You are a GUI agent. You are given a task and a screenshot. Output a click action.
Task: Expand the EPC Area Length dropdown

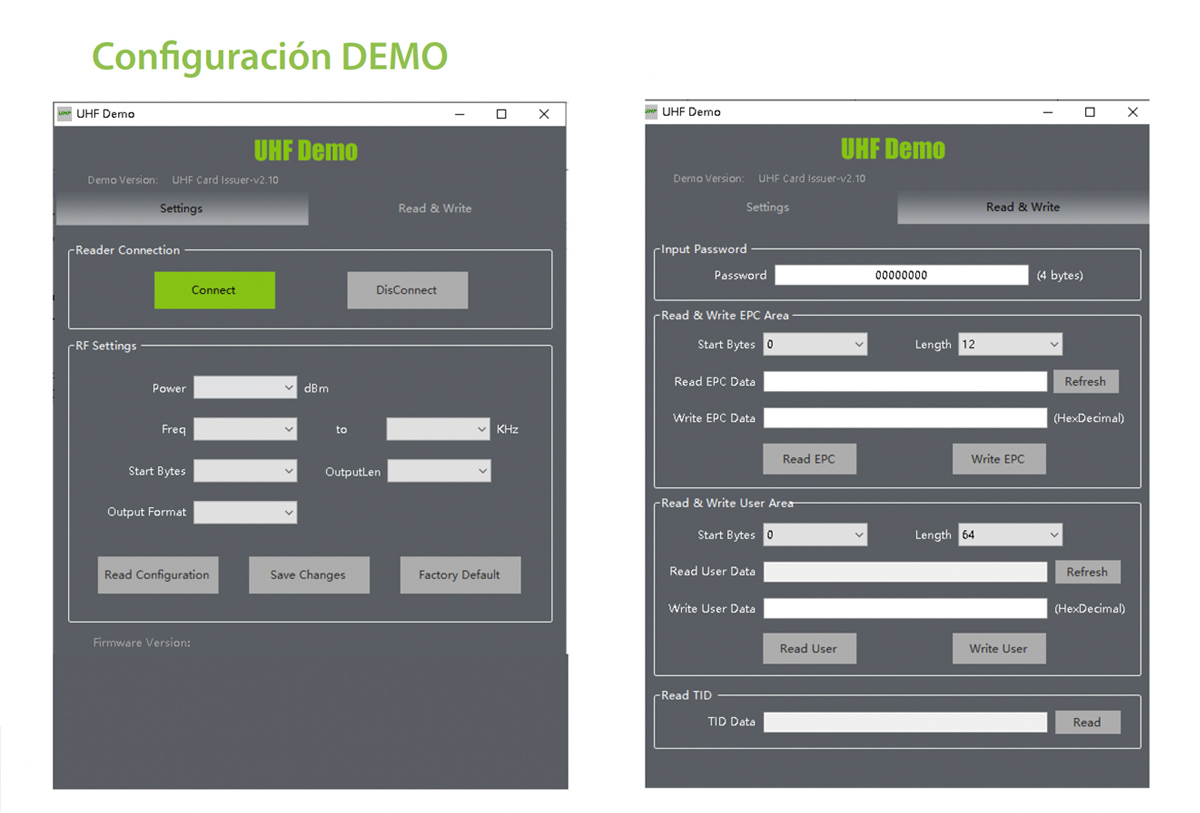(1010, 344)
